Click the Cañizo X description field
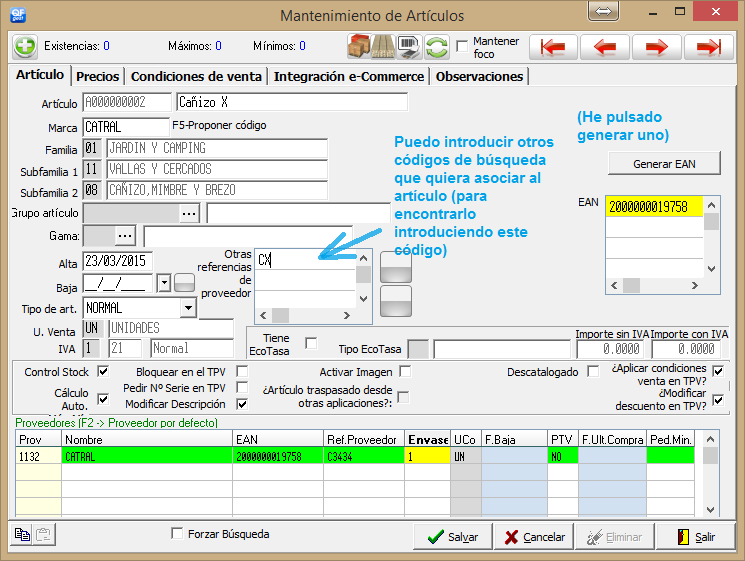Screen dimensions: 745x561 tap(292, 102)
